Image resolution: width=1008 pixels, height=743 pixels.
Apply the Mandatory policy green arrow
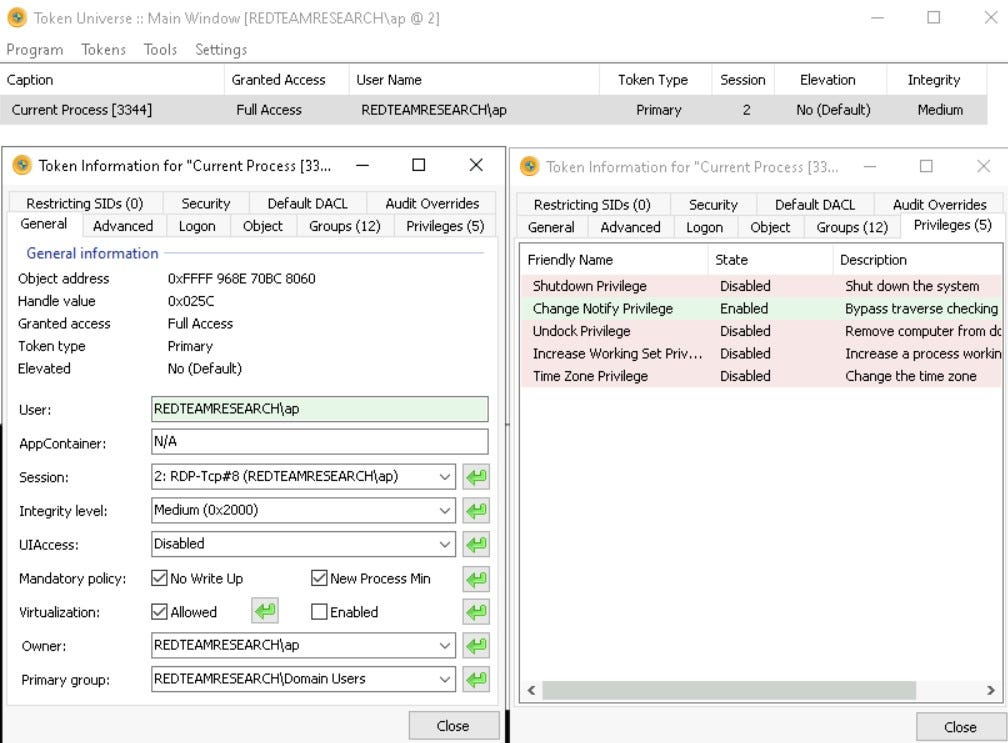click(476, 578)
